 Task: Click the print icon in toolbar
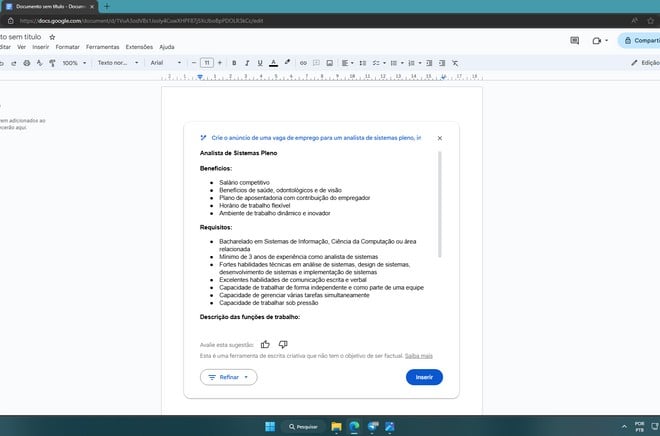coord(27,63)
